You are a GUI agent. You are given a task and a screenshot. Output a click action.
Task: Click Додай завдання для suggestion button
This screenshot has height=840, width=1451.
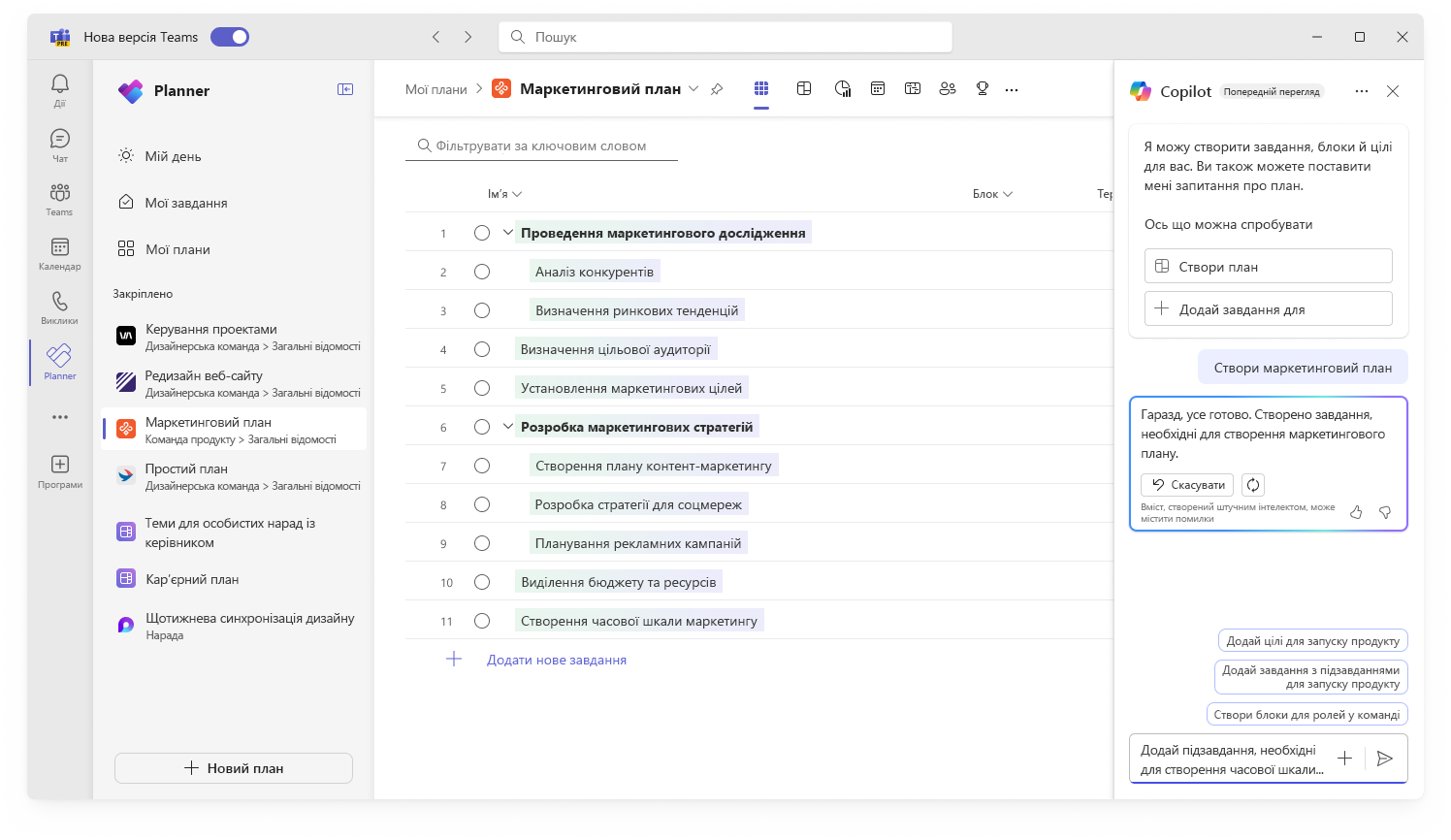point(1269,309)
